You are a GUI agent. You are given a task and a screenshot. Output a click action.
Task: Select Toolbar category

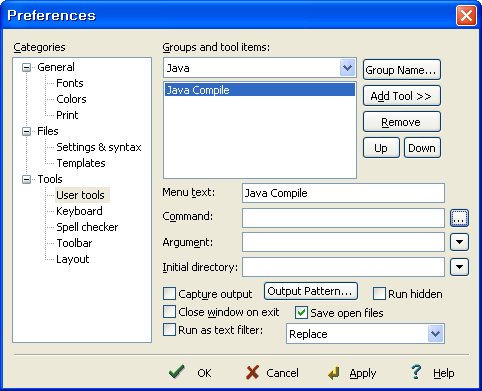(x=74, y=243)
